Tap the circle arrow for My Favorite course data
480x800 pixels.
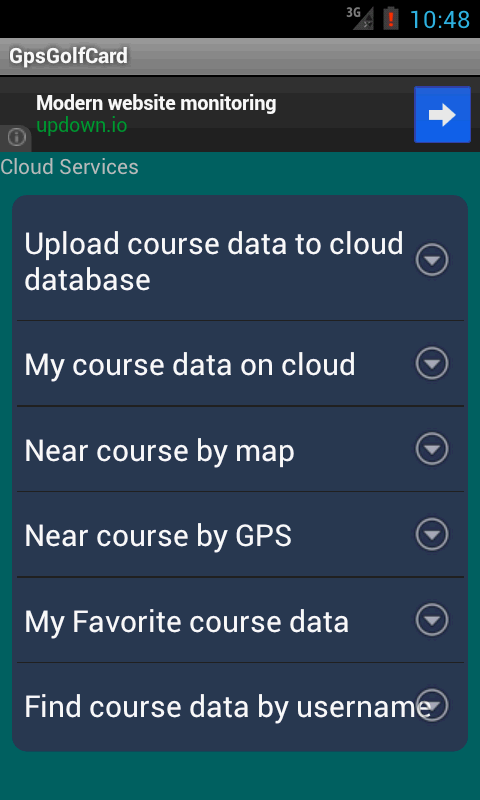(x=432, y=620)
